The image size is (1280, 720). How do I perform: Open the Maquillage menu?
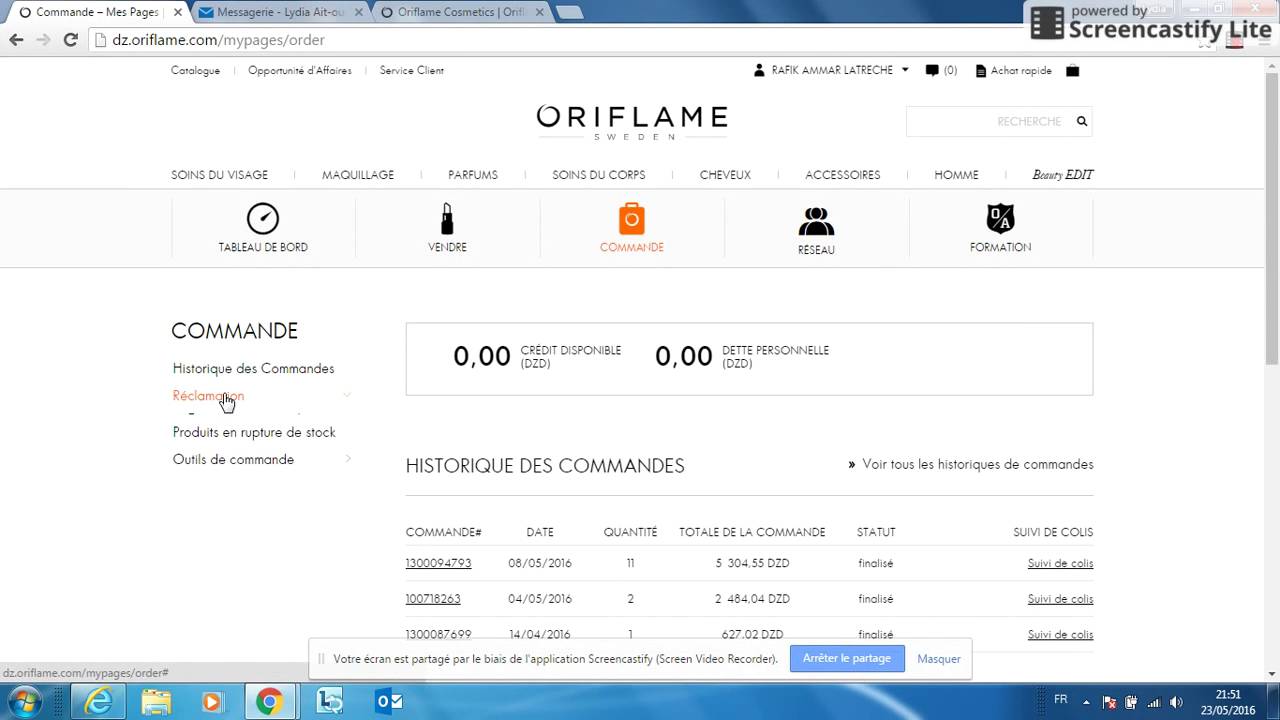click(358, 174)
